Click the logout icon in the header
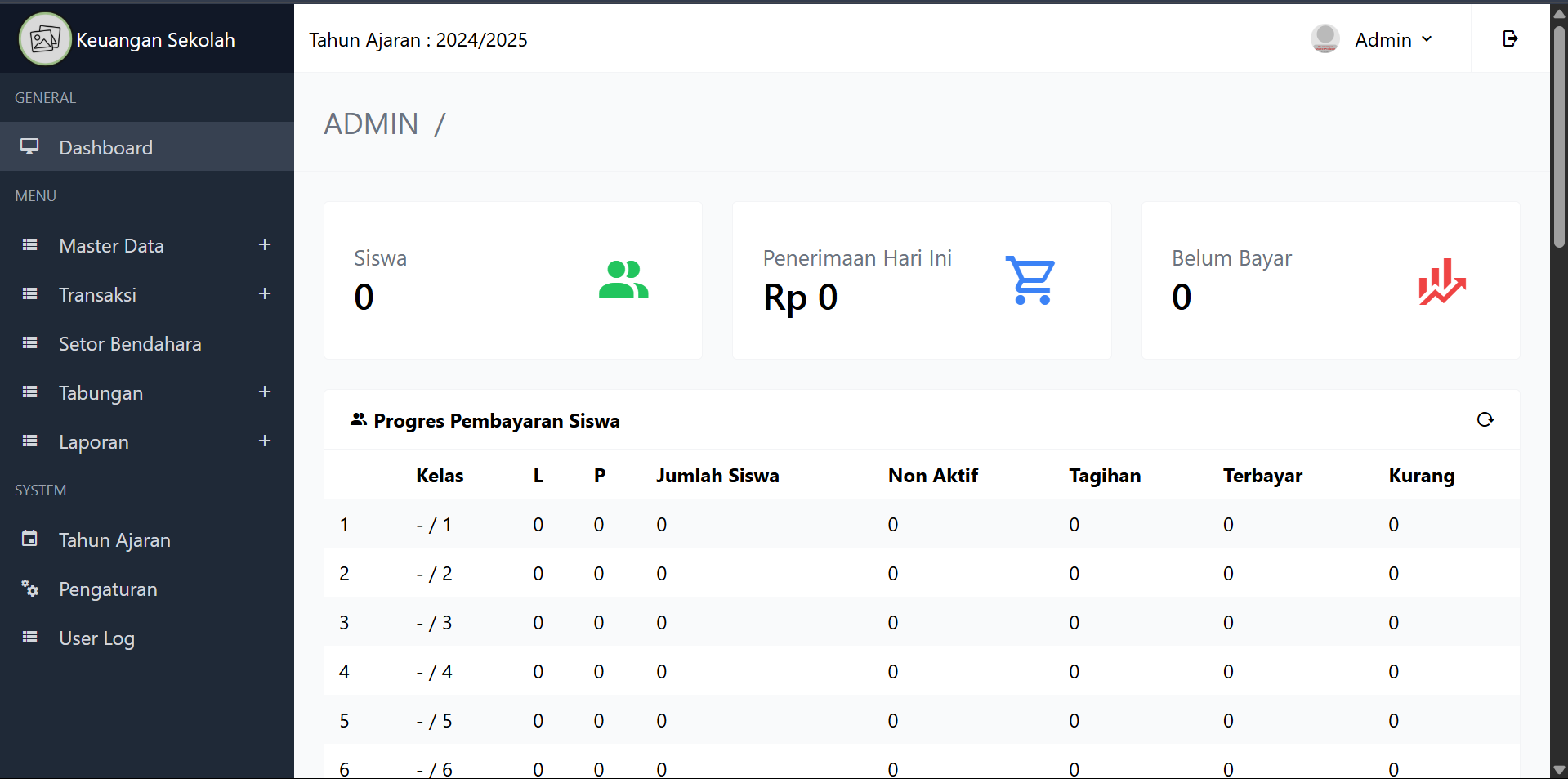Screen dimensions: 1568x779 (1510, 38)
